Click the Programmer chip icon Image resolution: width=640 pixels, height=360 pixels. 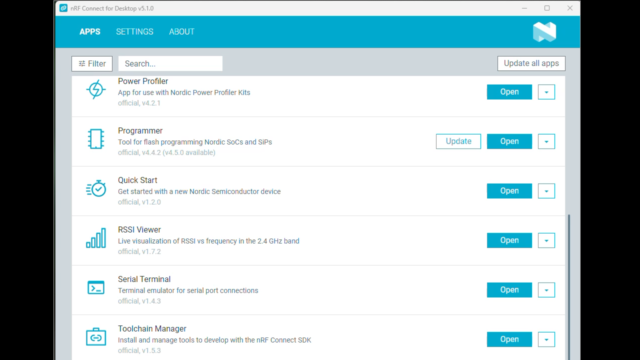click(x=96, y=139)
